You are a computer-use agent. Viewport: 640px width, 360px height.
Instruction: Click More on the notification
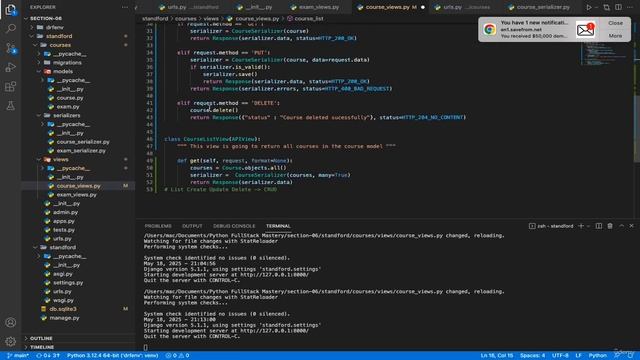(615, 36)
